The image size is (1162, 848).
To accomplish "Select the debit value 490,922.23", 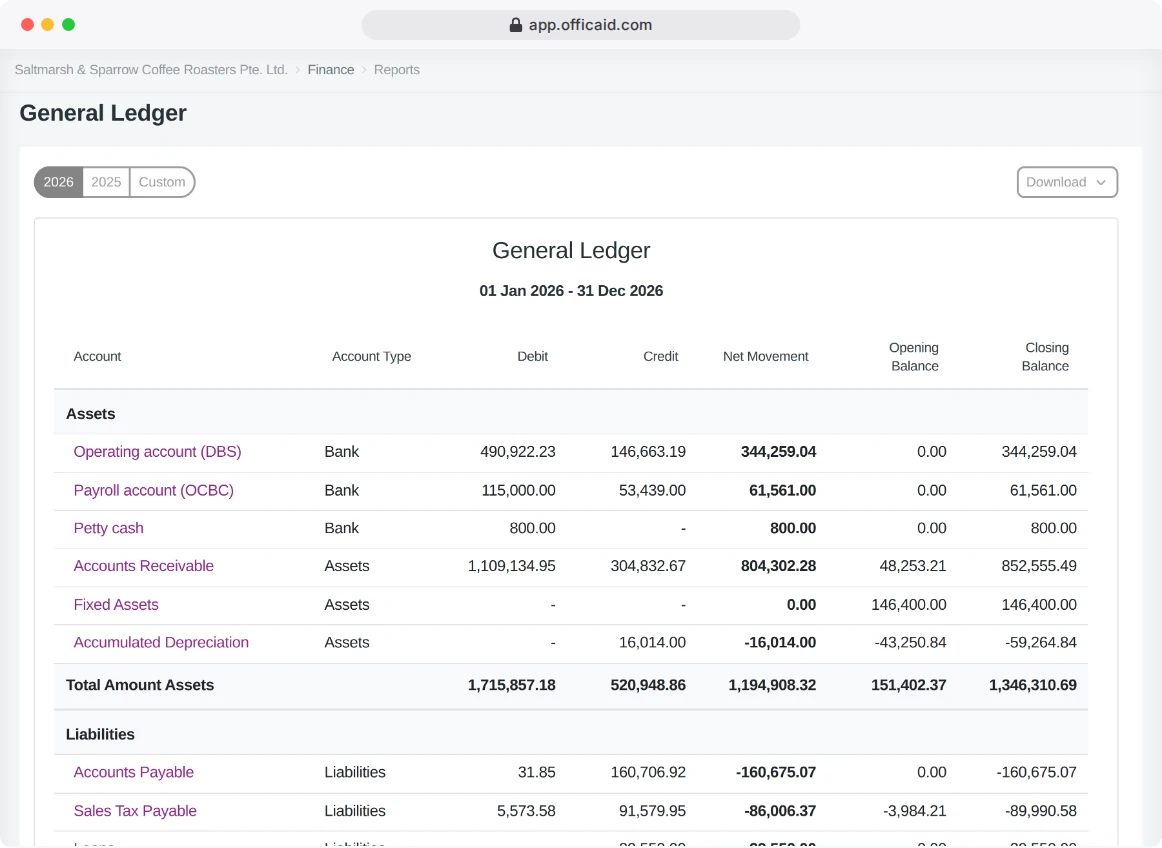I will tap(517, 451).
